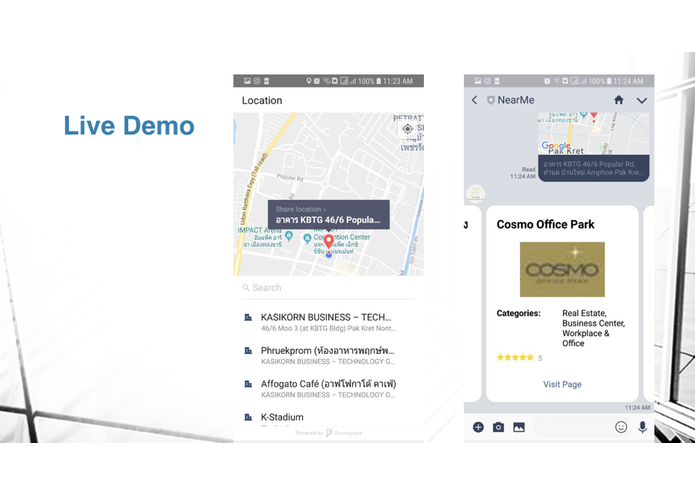The height and width of the screenshot is (494, 695).
Task: Tap the Location screen title
Action: pos(262,101)
